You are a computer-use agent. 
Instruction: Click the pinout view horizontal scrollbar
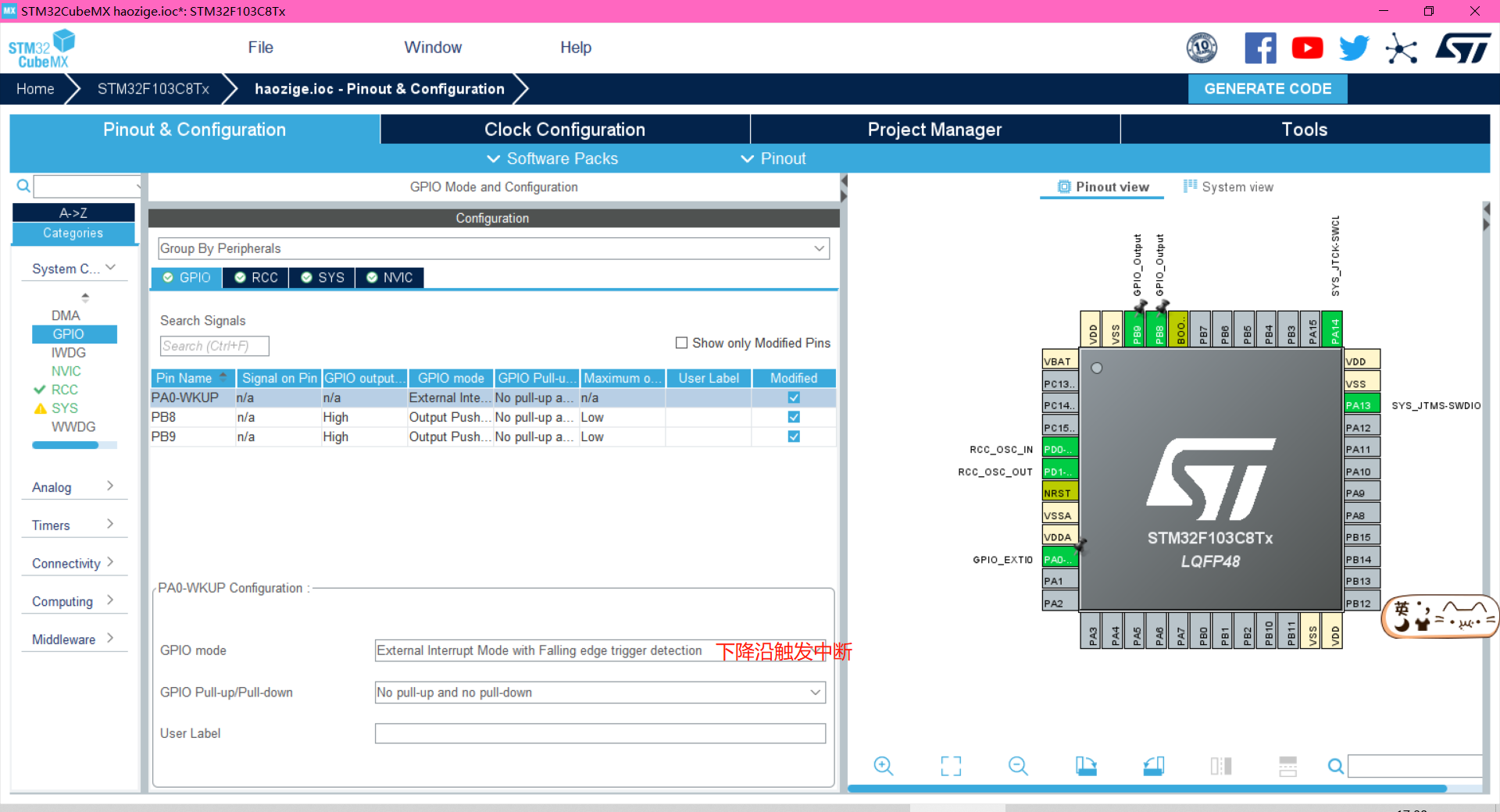pos(1147,789)
